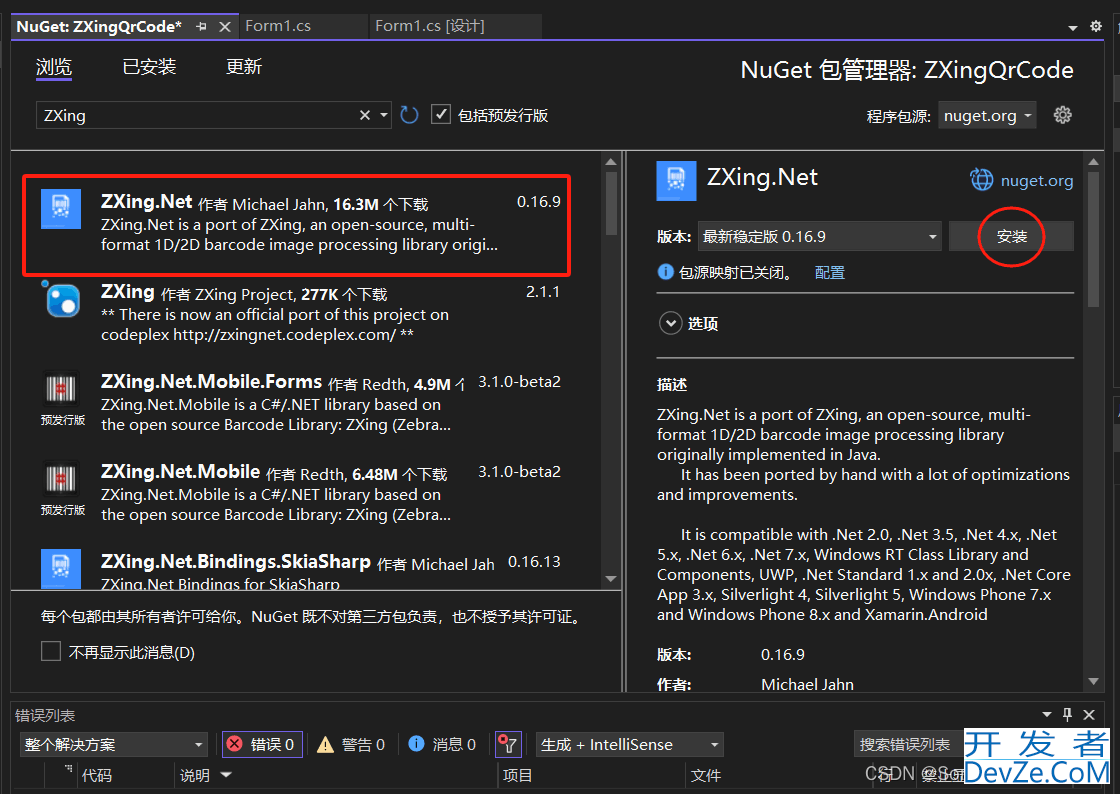Refresh the package list

(409, 115)
